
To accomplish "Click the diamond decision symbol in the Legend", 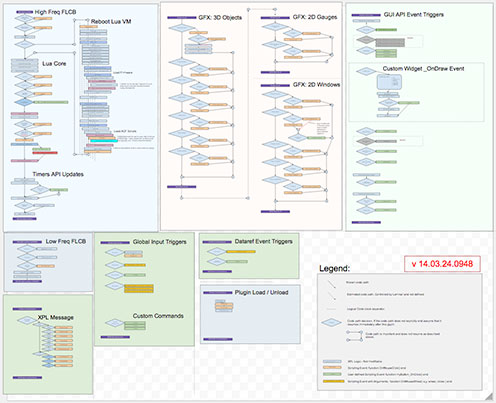I will (331, 323).
